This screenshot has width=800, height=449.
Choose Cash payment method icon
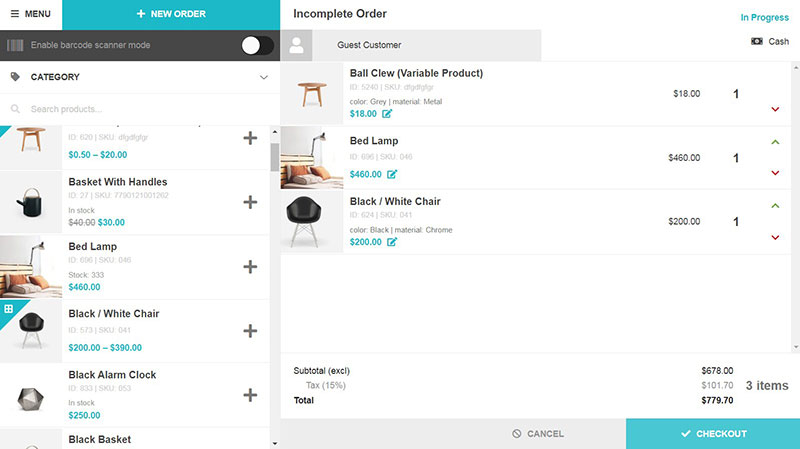757,41
